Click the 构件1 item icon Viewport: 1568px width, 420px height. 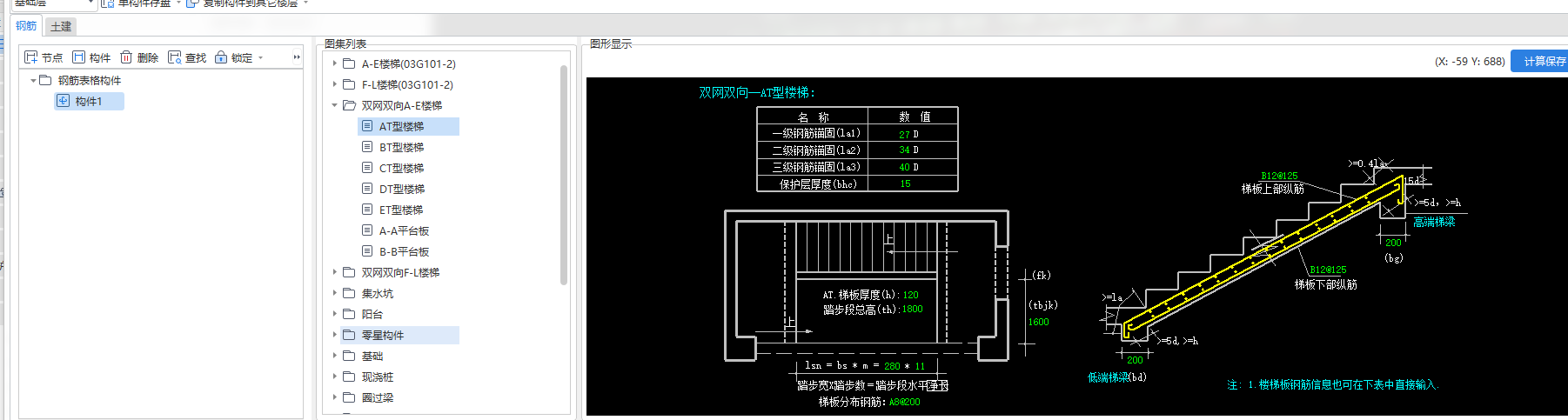pyautogui.click(x=64, y=101)
